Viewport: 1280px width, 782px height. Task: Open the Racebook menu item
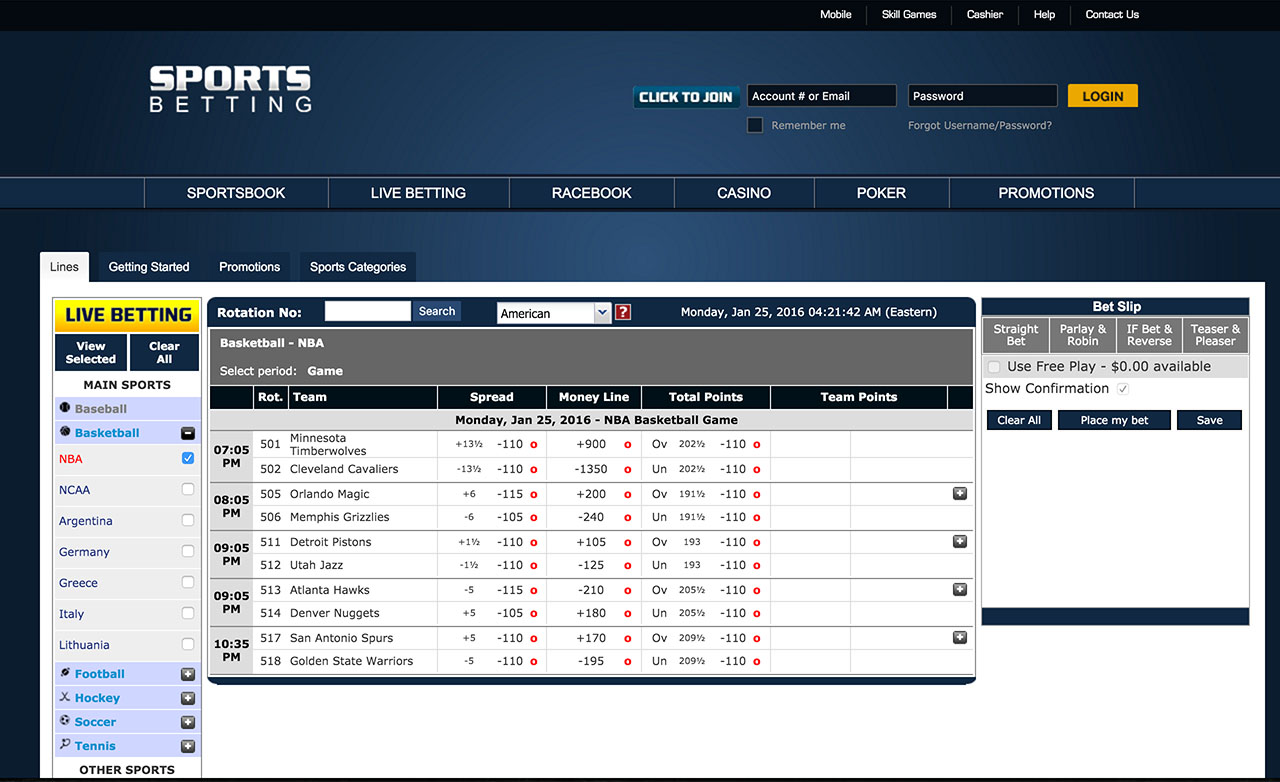pyautogui.click(x=592, y=193)
